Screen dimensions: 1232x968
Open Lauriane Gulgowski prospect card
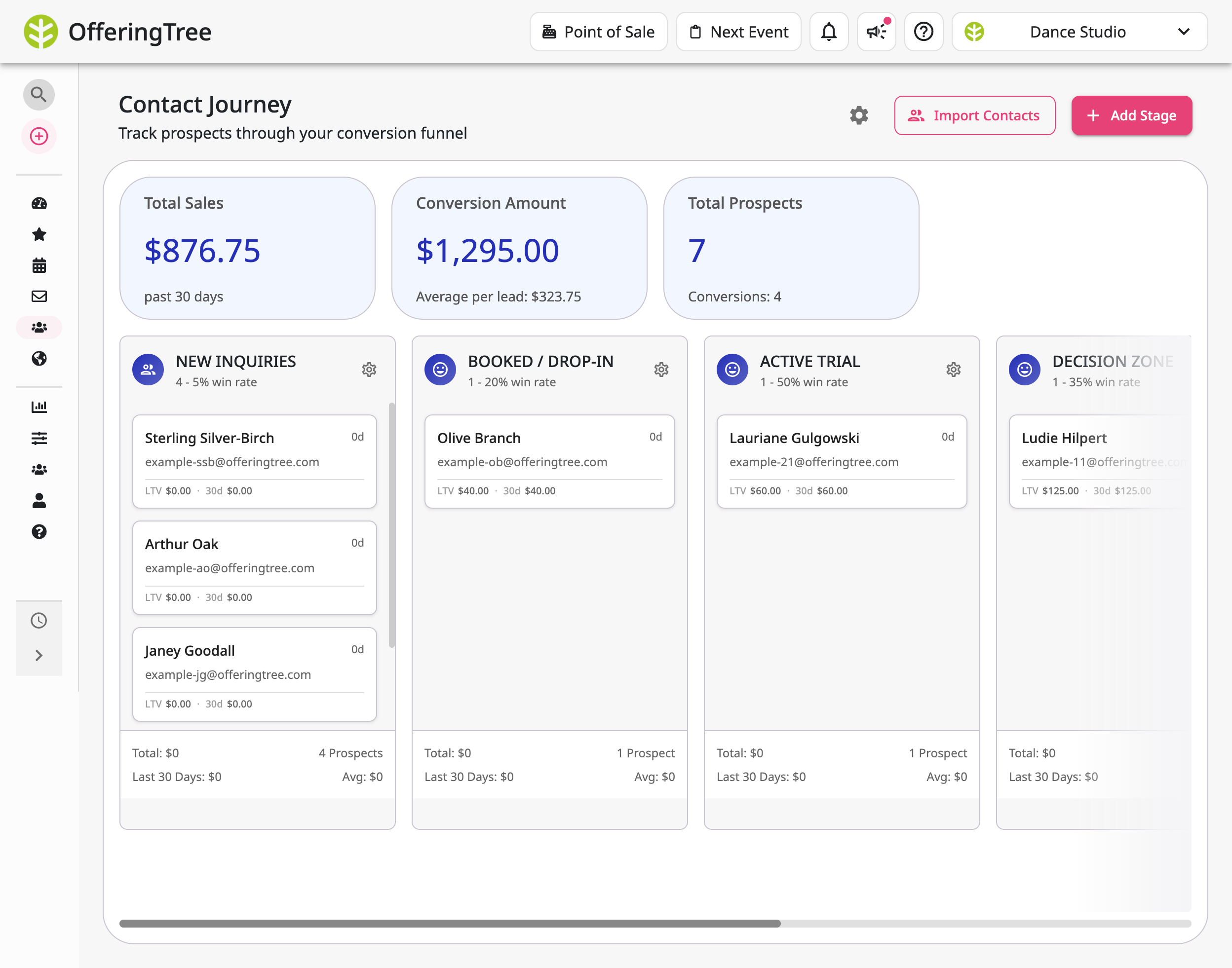coord(842,461)
